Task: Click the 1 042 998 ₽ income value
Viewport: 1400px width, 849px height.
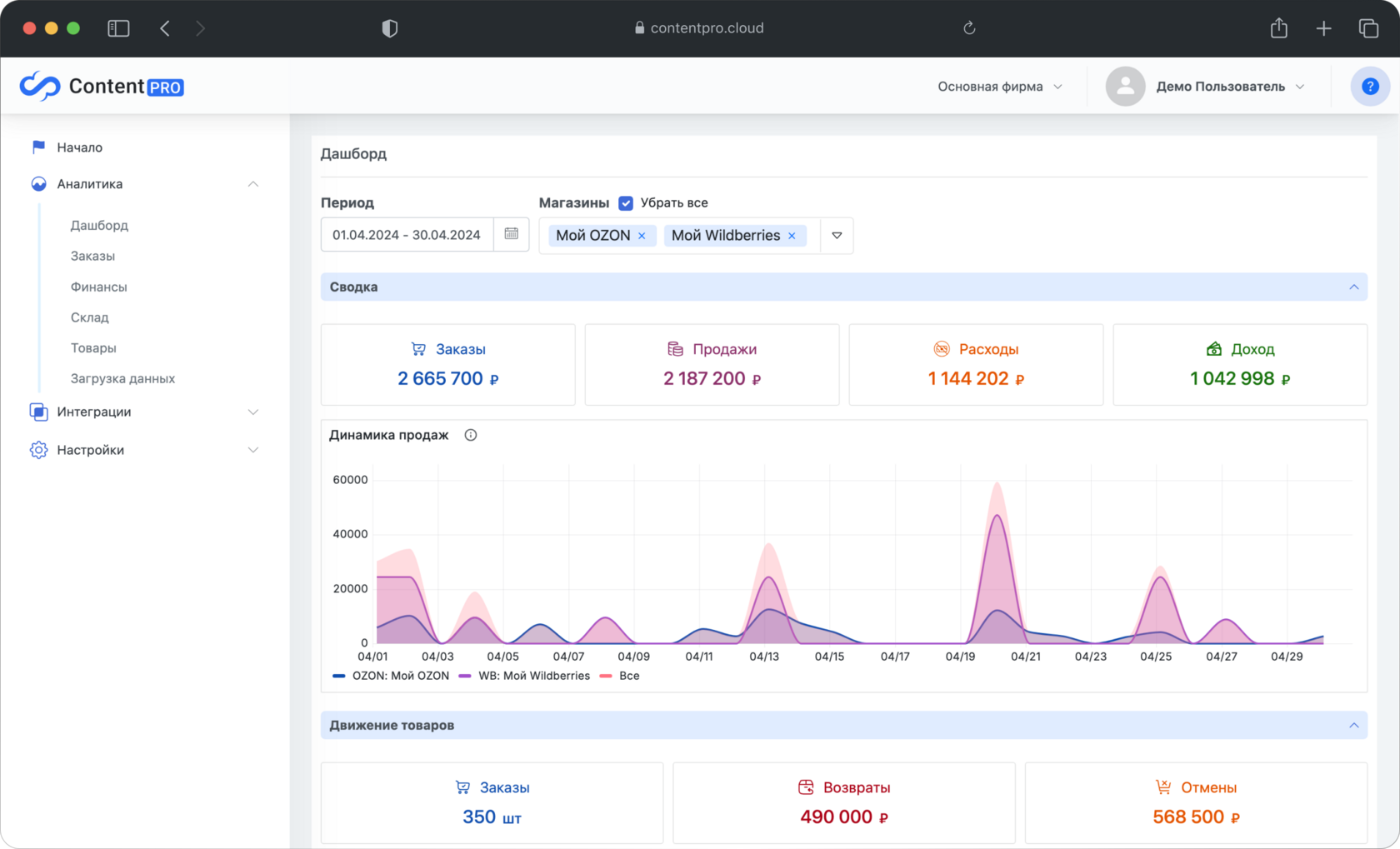Action: coord(1240,378)
